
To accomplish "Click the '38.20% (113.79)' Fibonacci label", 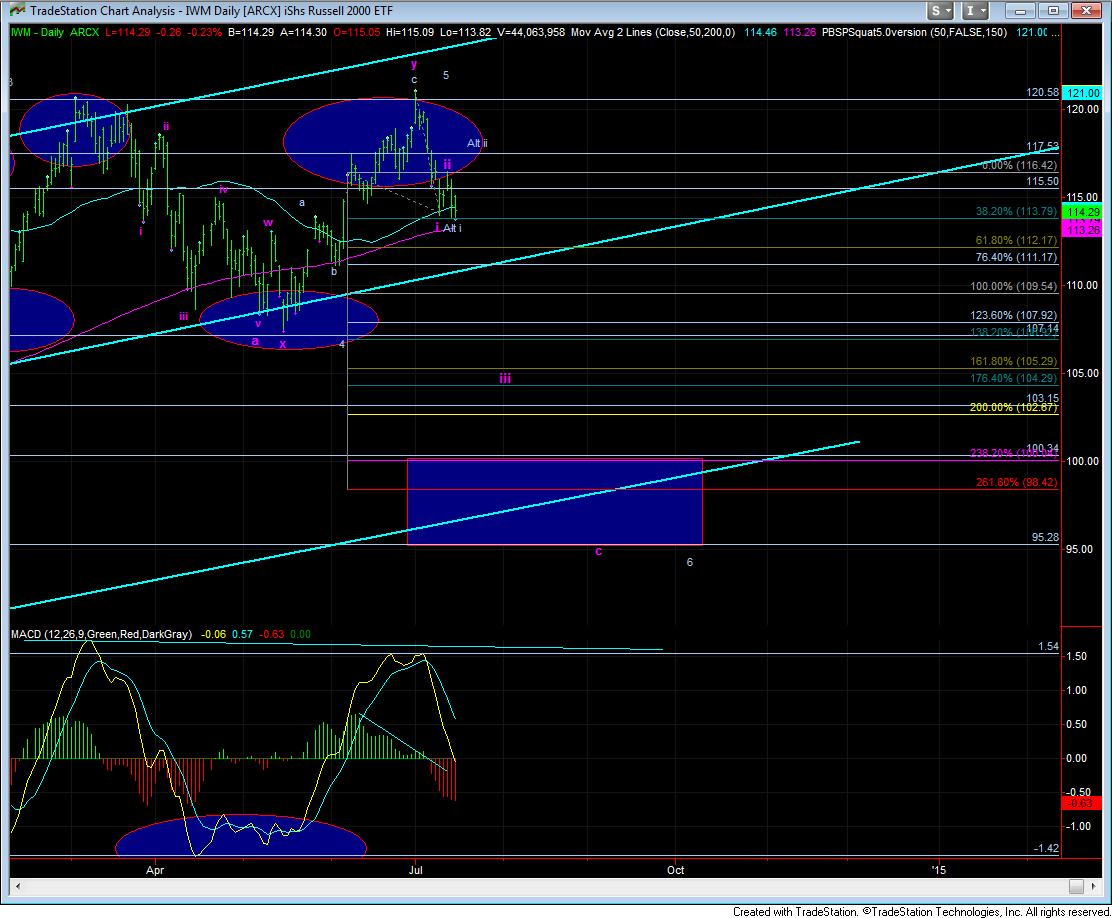I will pyautogui.click(x=1016, y=211).
